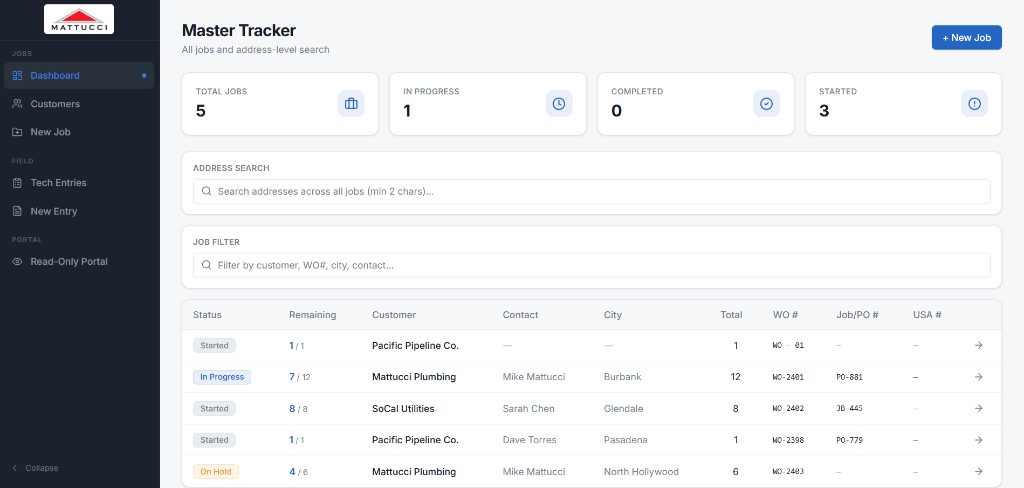Select New Job in sidebar menu

(79, 132)
